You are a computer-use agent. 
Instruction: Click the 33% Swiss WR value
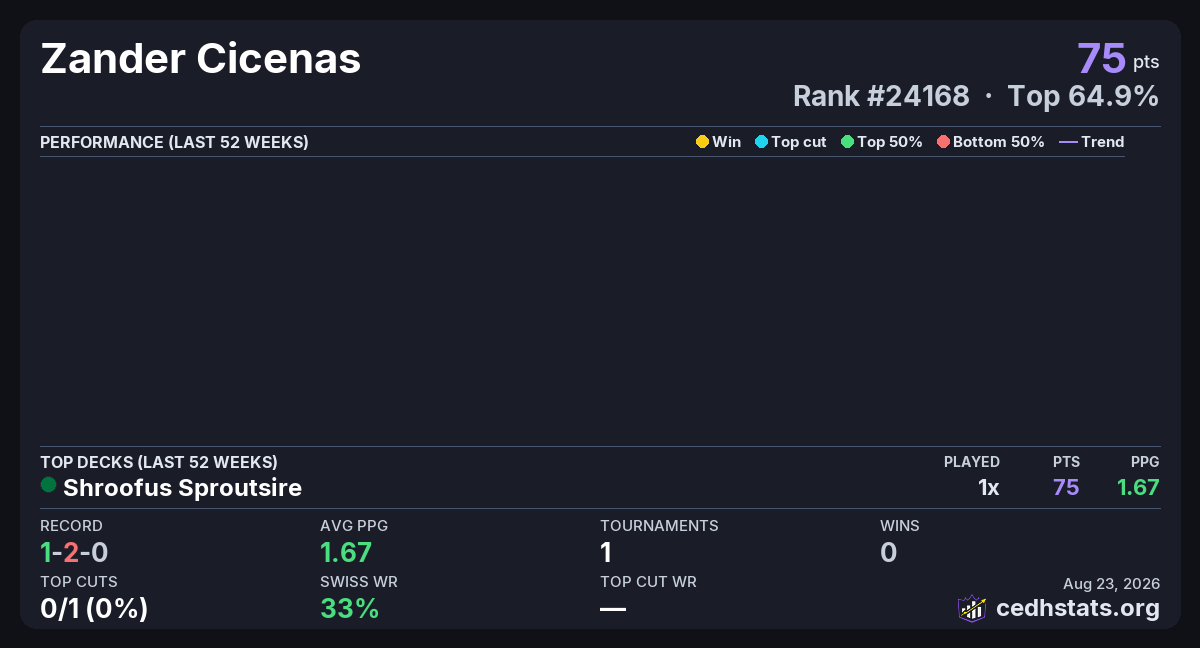click(x=350, y=608)
